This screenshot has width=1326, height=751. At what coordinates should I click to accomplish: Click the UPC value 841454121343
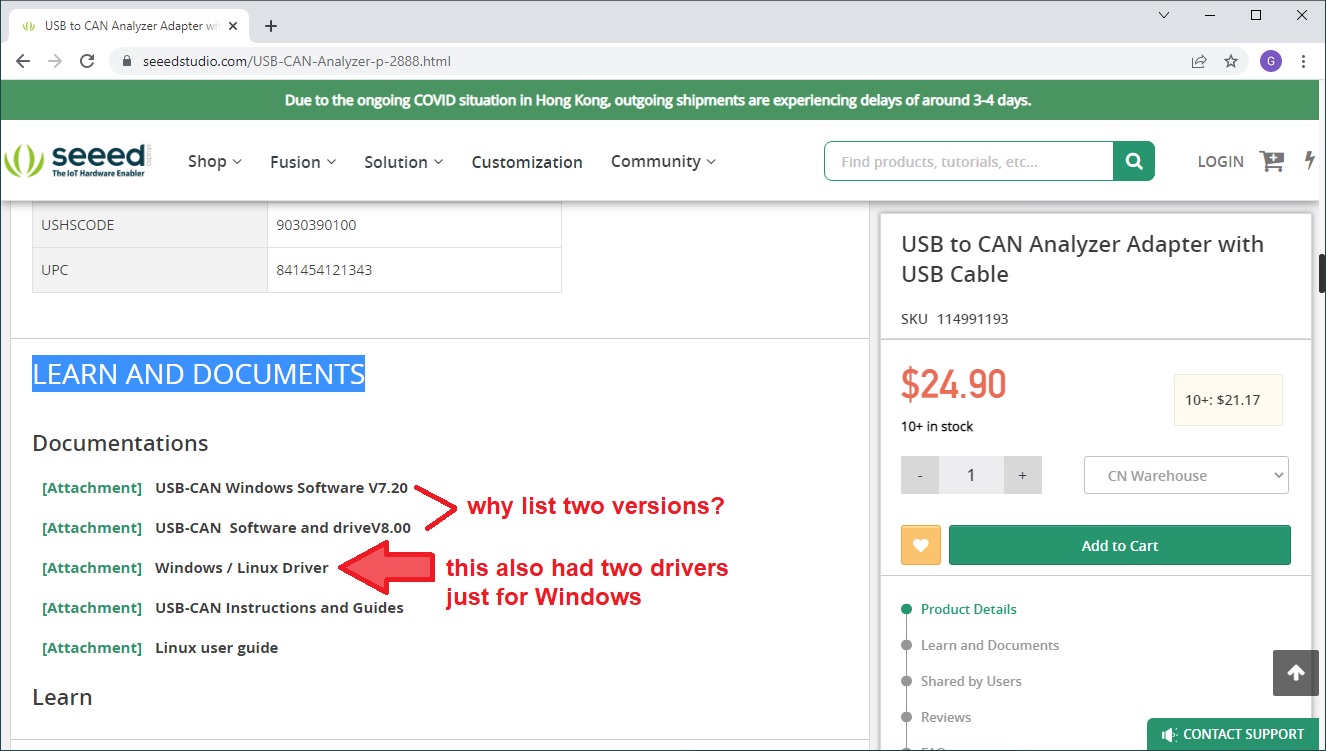click(x=324, y=270)
